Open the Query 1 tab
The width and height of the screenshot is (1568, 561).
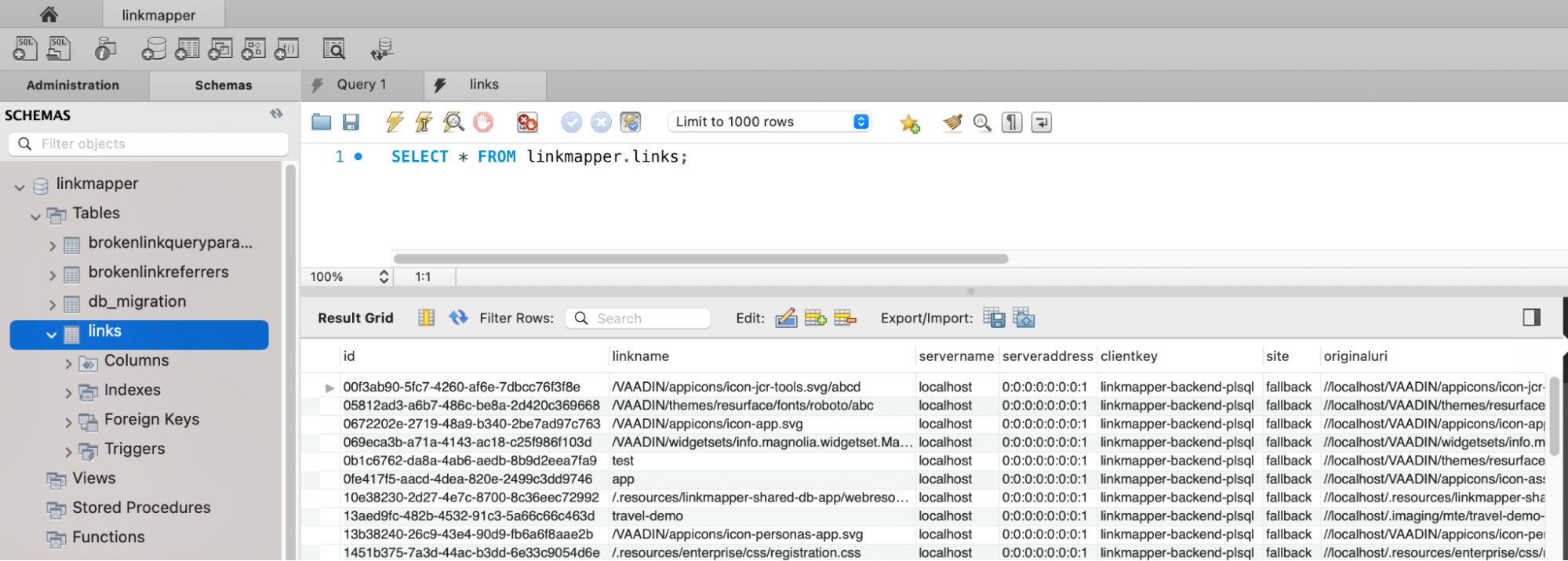coord(361,84)
